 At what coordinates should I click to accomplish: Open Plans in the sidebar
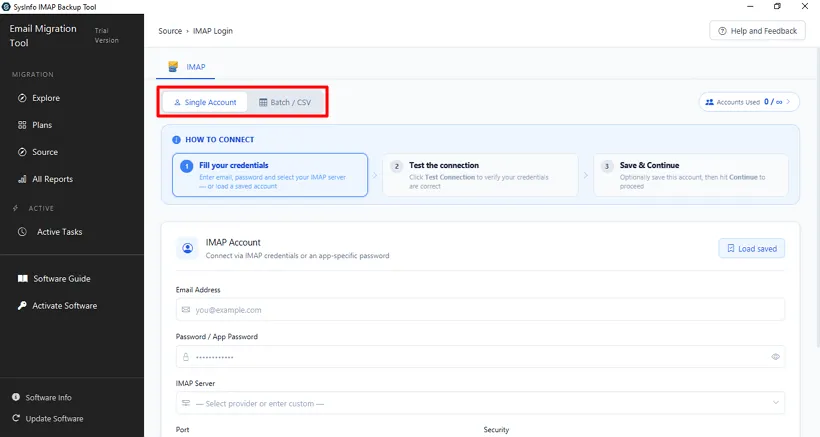click(42, 125)
